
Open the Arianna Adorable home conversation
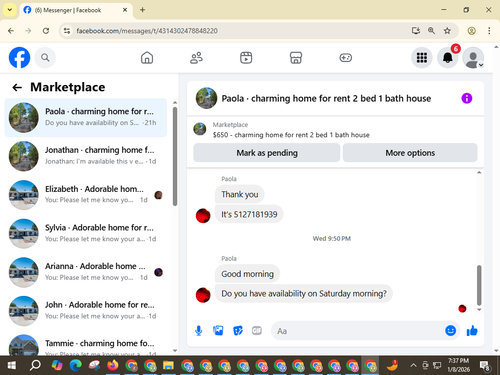[86, 272]
